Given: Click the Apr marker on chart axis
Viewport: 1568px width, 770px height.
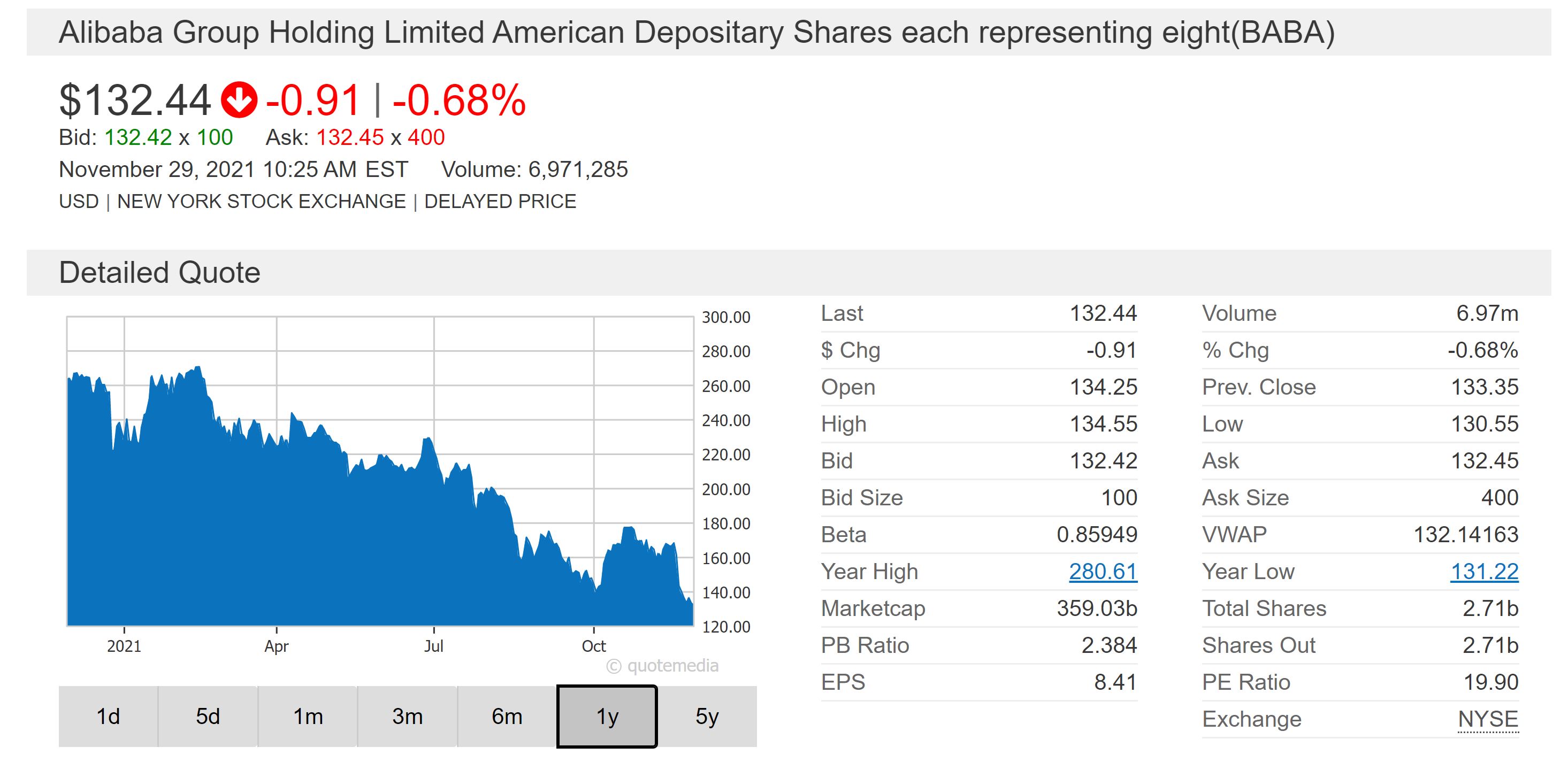Looking at the screenshot, I should coord(277,646).
